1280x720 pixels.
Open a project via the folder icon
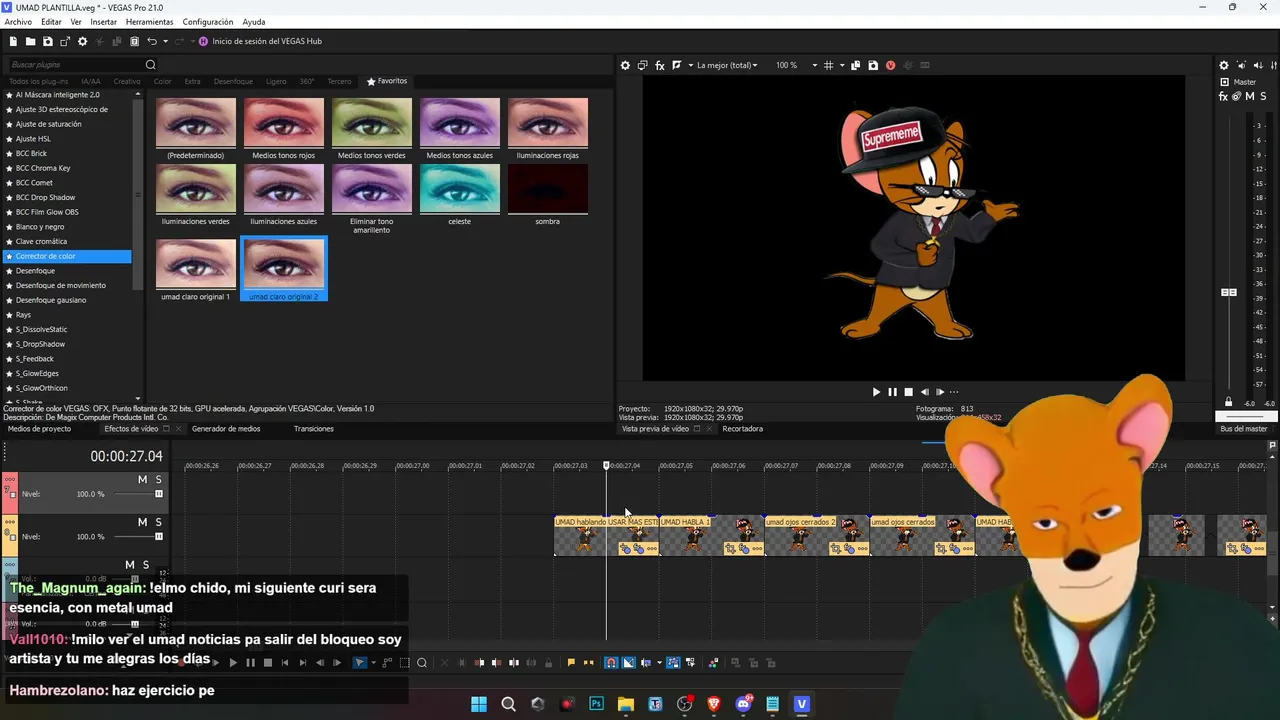pos(31,41)
